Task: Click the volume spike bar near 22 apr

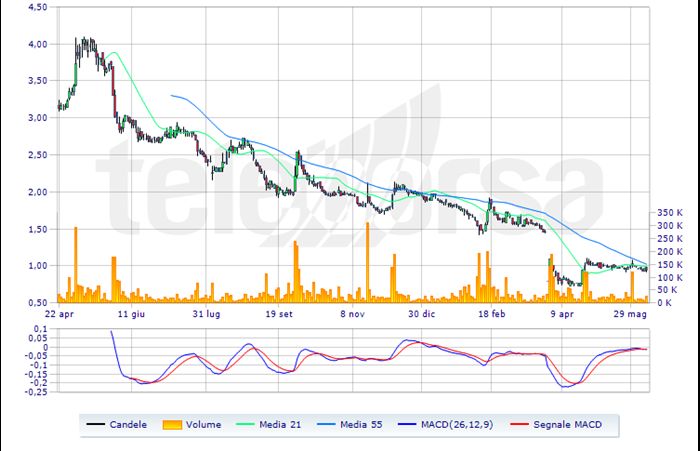Action: coord(75,265)
